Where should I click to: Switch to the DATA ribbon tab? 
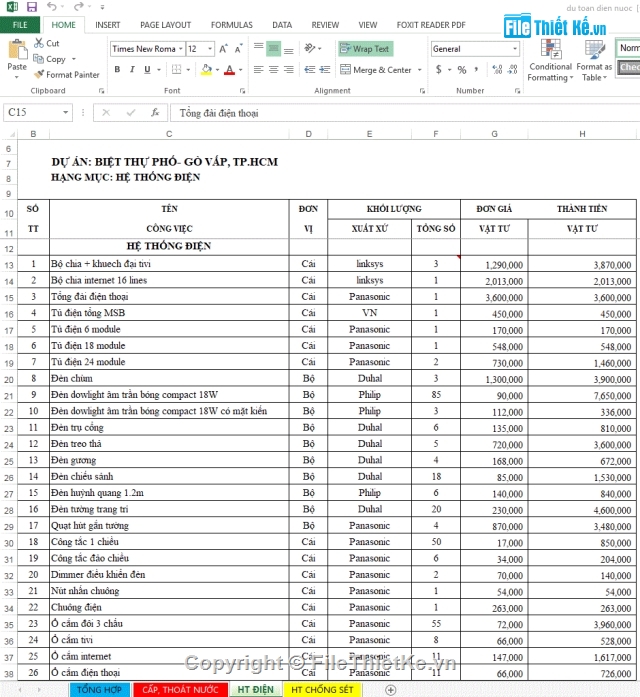[x=282, y=25]
